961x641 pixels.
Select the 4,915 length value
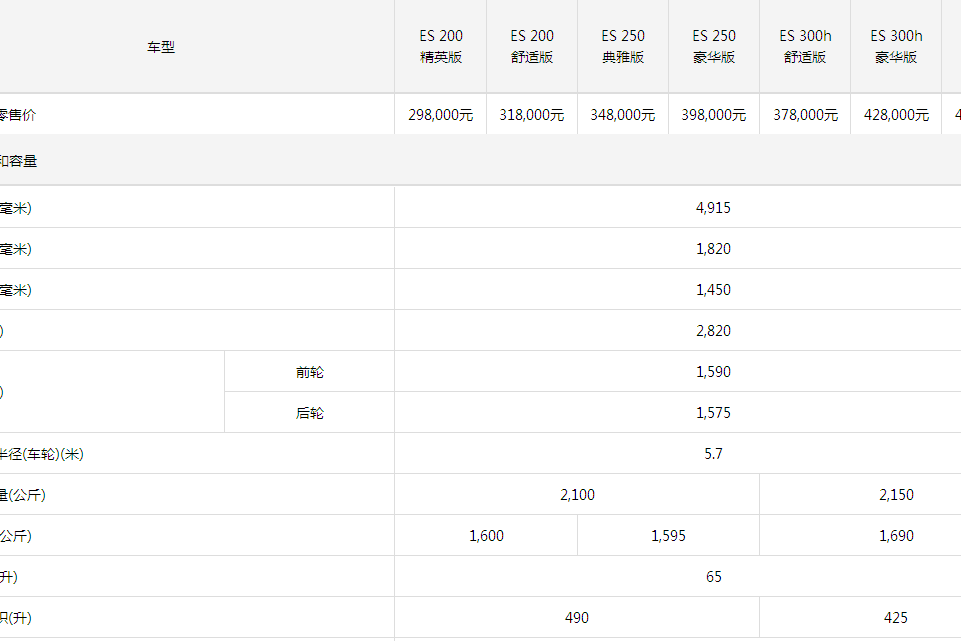[713, 208]
